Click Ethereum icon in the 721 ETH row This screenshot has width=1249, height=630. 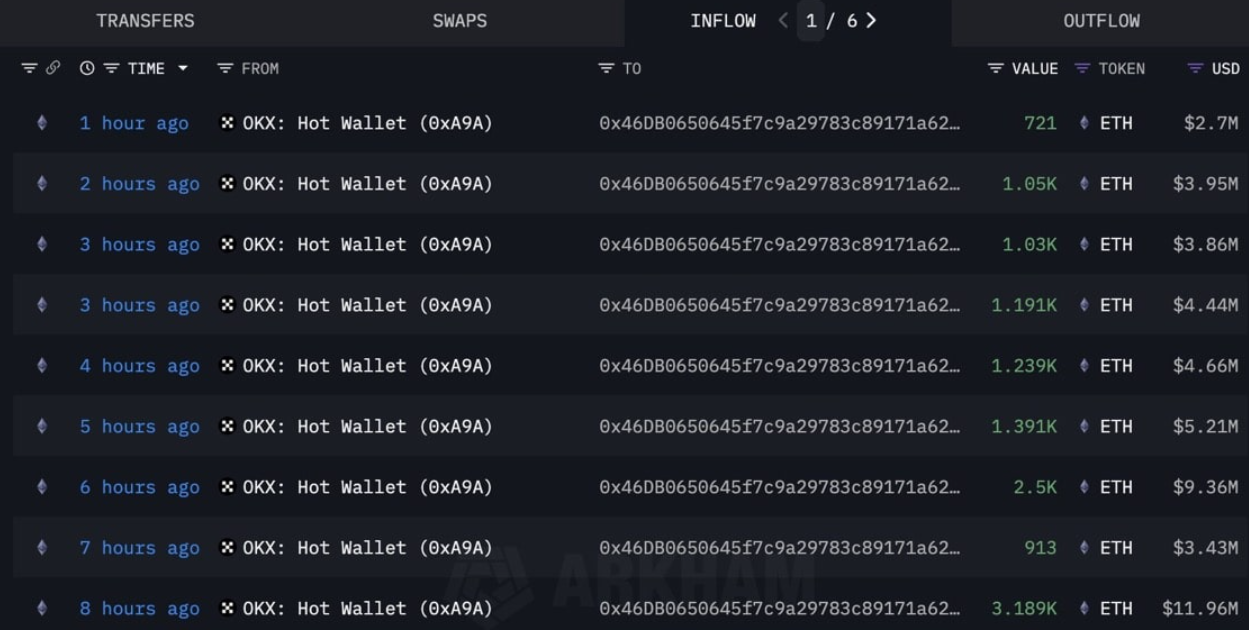pos(1085,124)
